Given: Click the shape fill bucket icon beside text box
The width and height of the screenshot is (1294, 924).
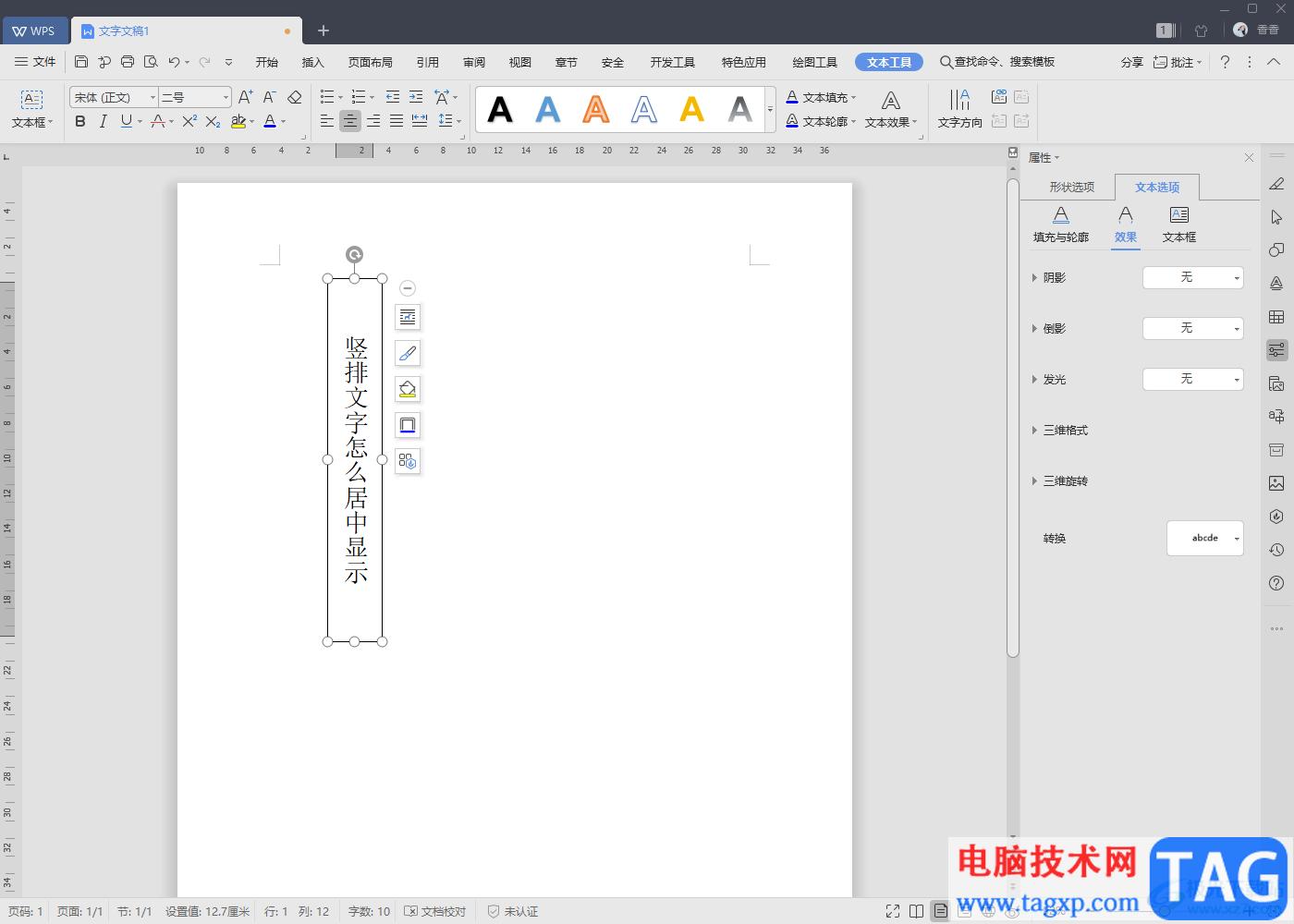Looking at the screenshot, I should click(408, 389).
